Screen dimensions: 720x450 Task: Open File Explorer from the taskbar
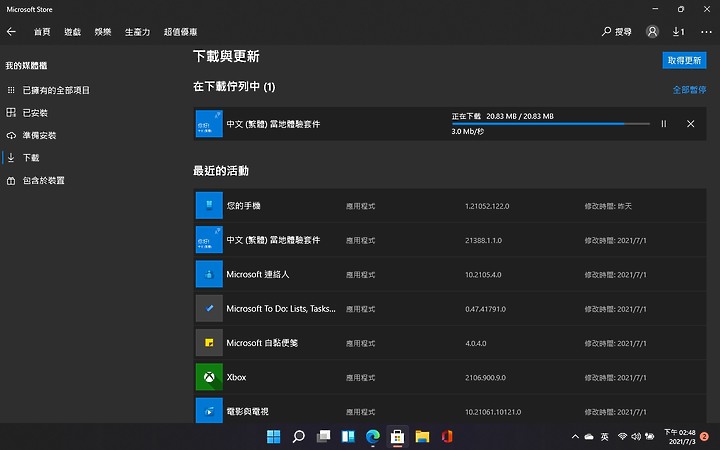422,436
